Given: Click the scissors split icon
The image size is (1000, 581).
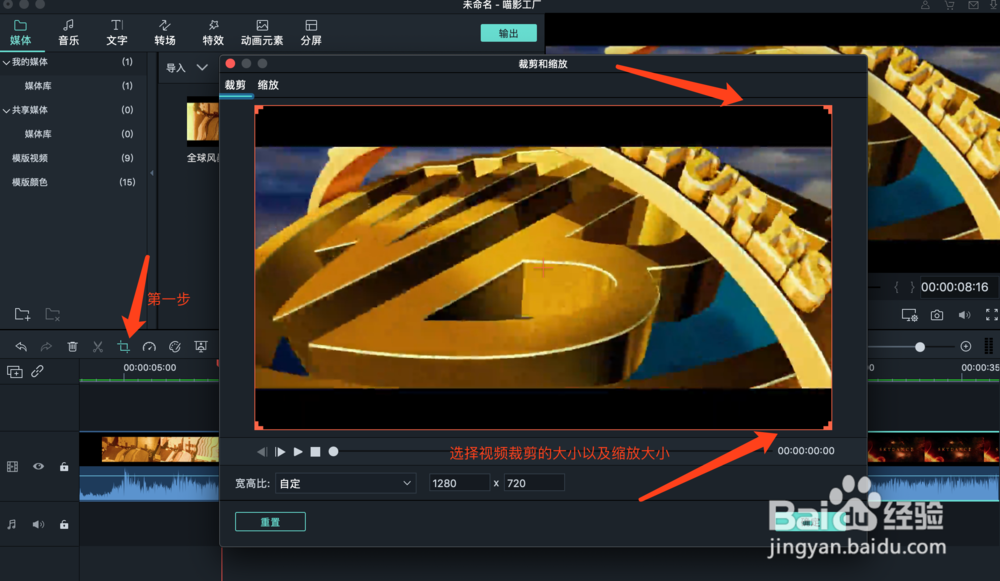Looking at the screenshot, I should [x=98, y=346].
